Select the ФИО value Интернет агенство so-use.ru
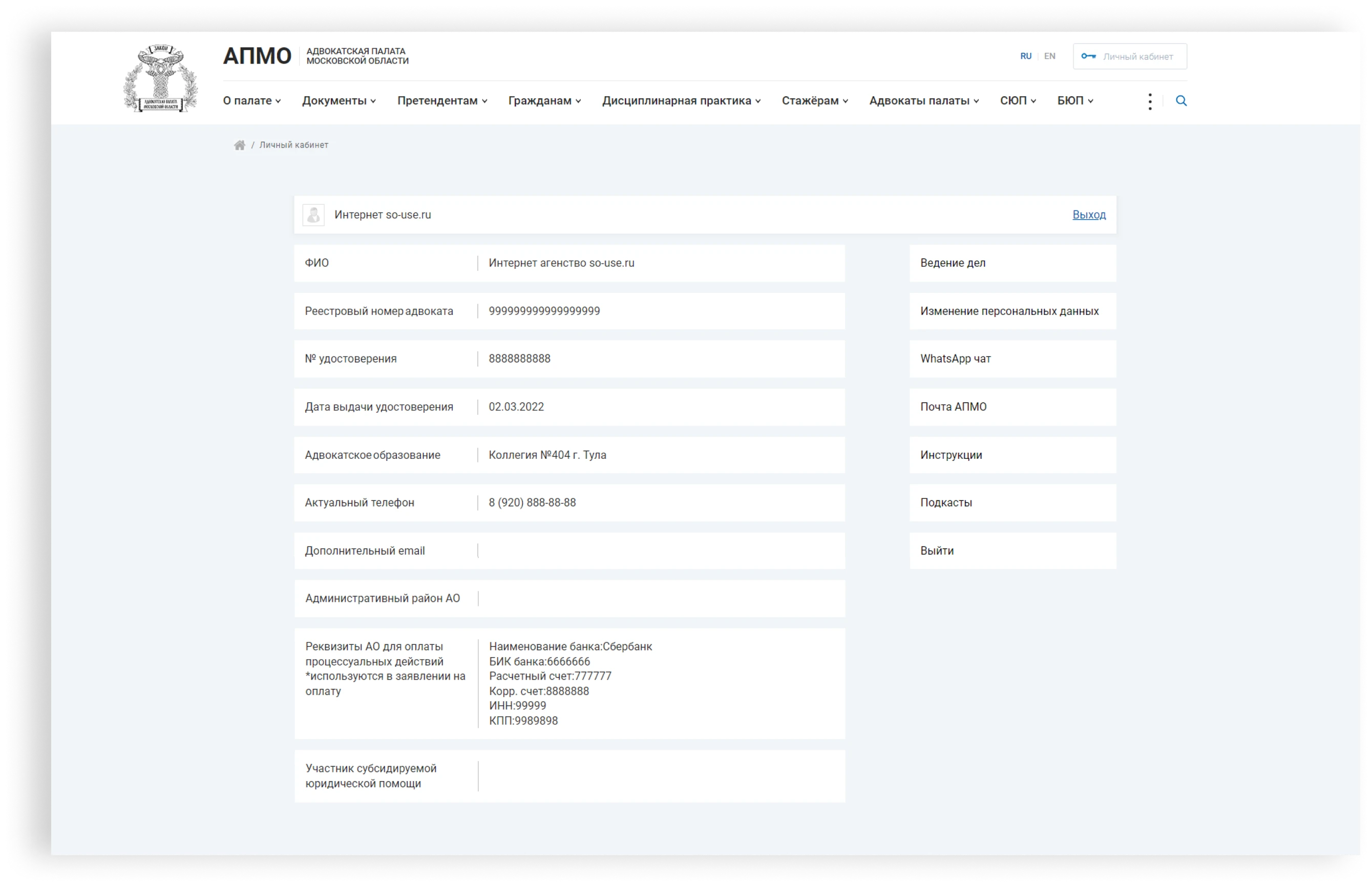The height and width of the screenshot is (886, 1372). click(561, 264)
